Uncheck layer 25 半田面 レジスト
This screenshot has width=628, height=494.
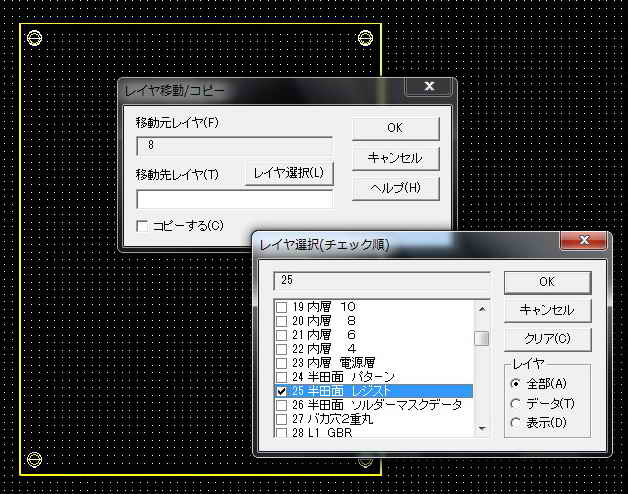point(282,391)
